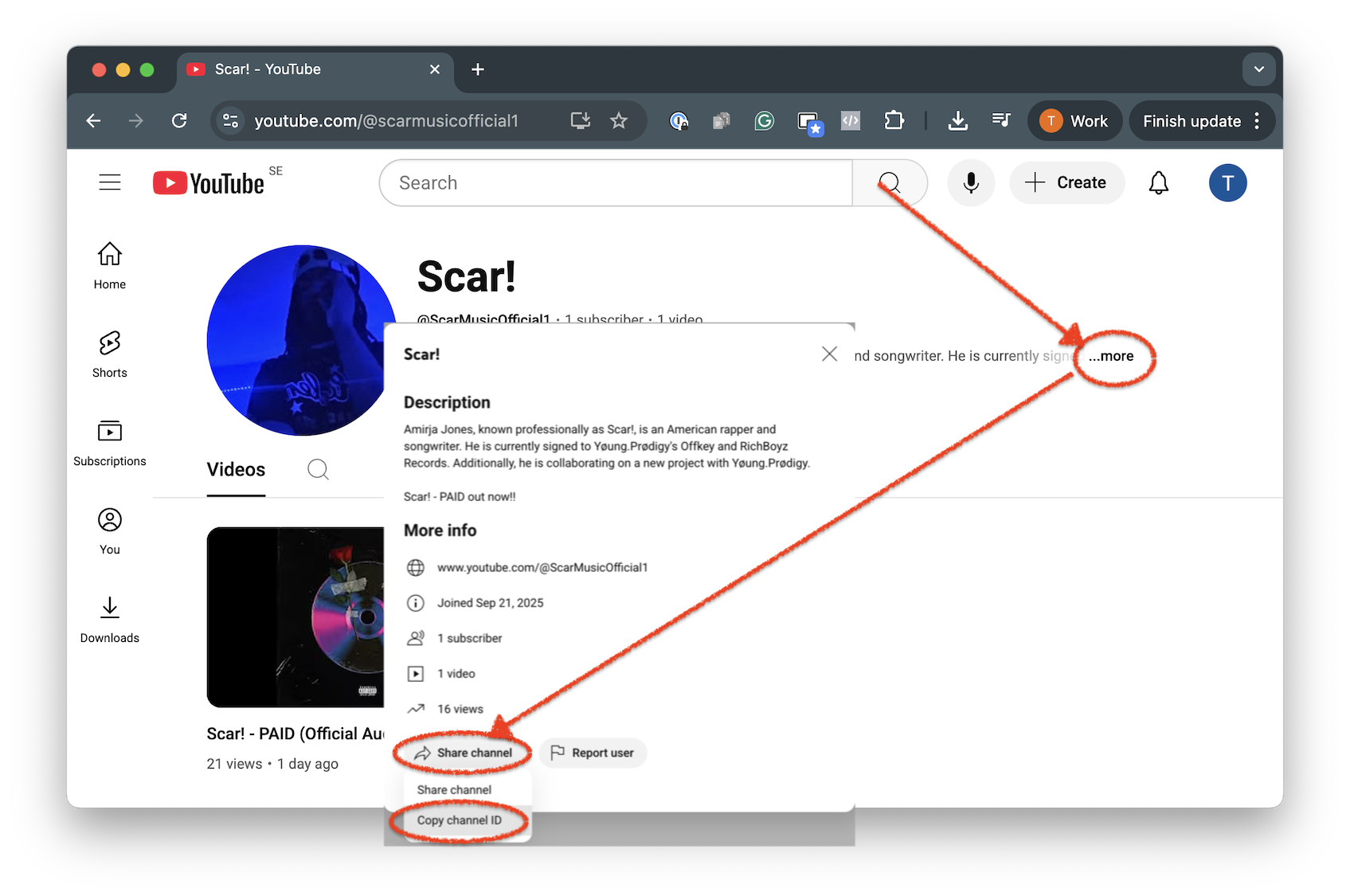Go to the YouTube logo home link

coord(209,183)
